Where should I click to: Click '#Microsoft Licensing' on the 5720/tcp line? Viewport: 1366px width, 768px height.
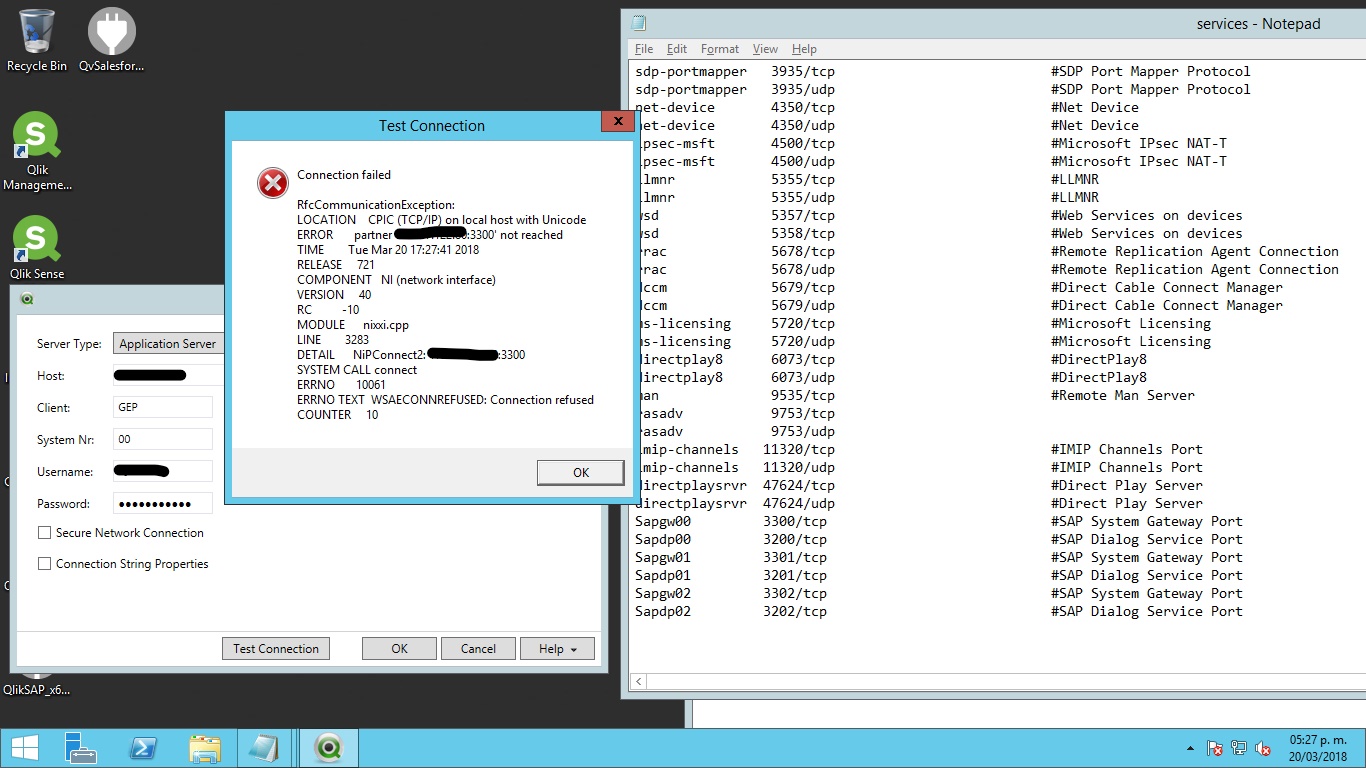1130,323
